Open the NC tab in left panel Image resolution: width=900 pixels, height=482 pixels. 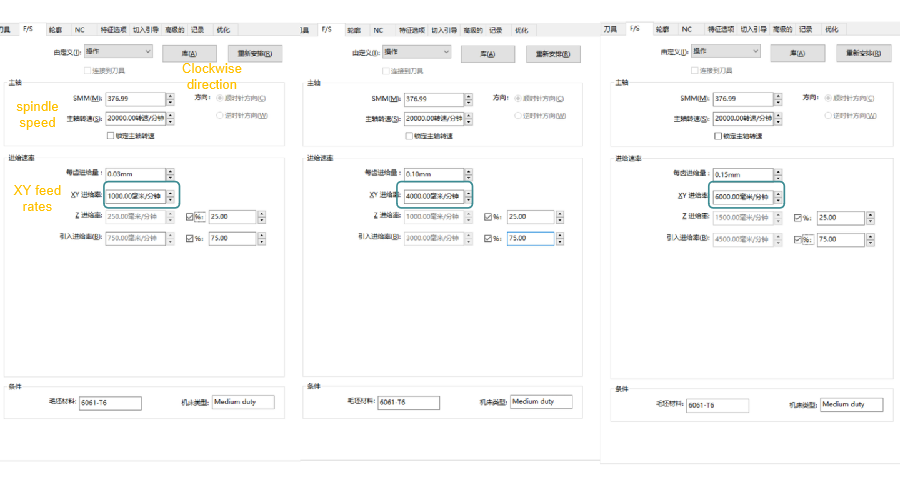(x=80, y=30)
